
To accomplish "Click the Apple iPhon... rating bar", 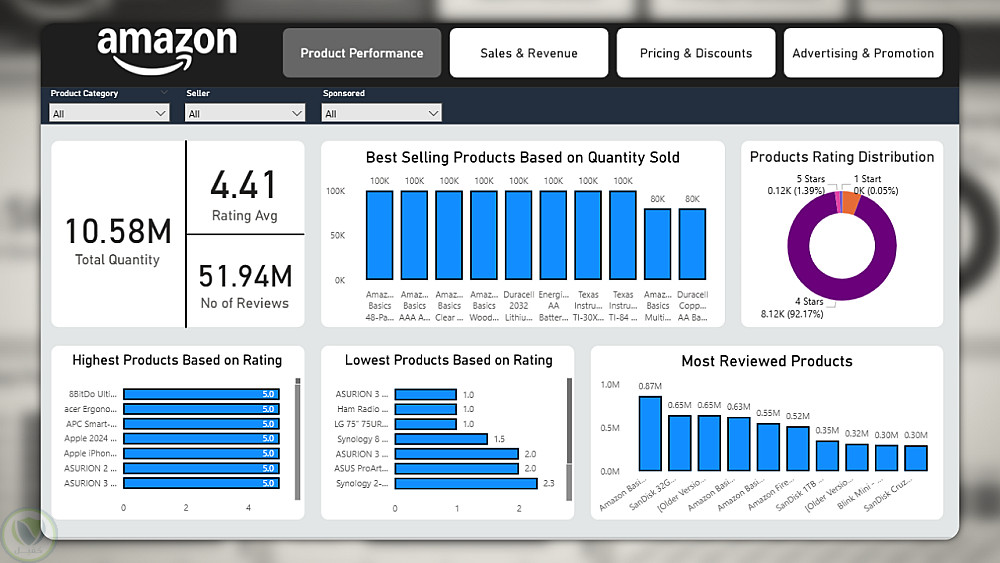I will (202, 453).
